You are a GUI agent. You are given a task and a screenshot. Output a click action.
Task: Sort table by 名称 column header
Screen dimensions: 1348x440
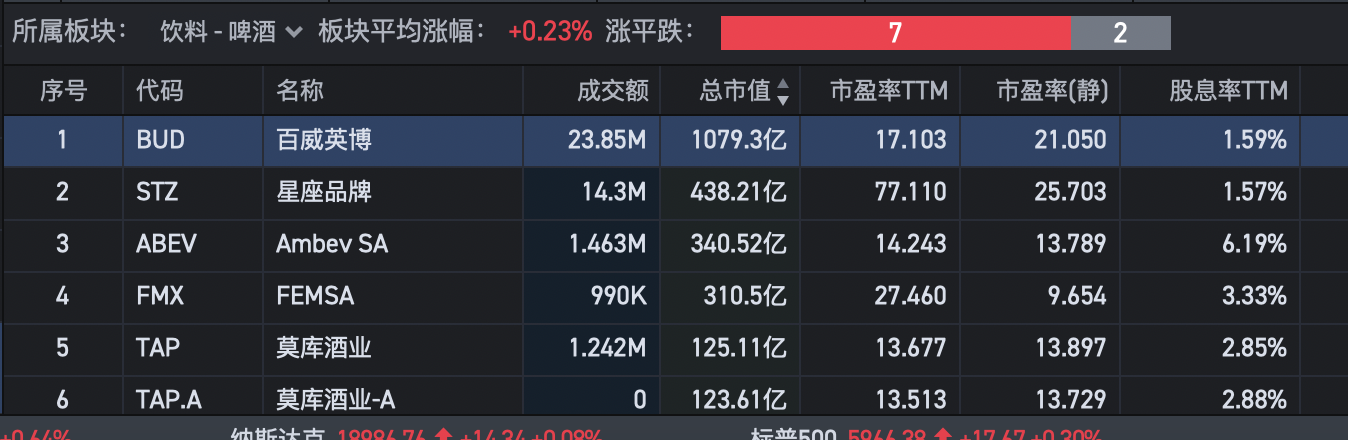tap(300, 92)
